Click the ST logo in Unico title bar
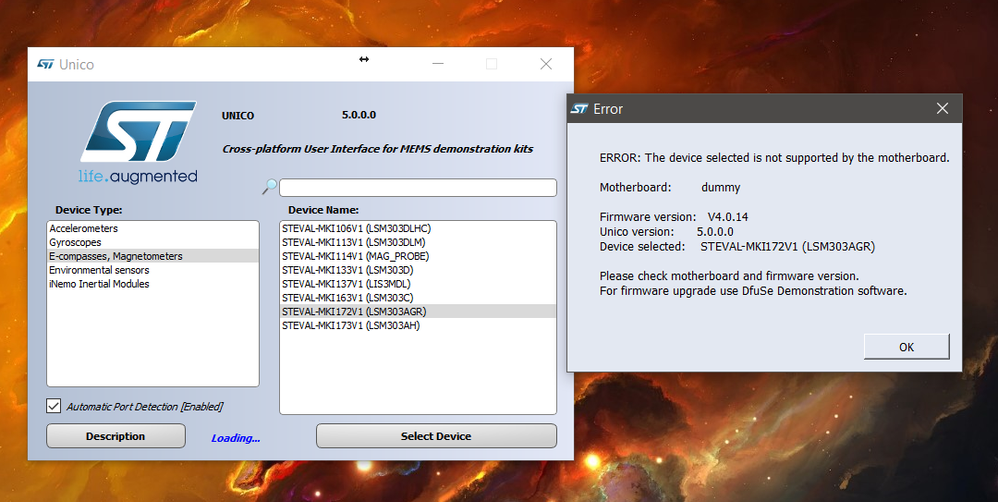The height and width of the screenshot is (502, 998). (x=45, y=64)
